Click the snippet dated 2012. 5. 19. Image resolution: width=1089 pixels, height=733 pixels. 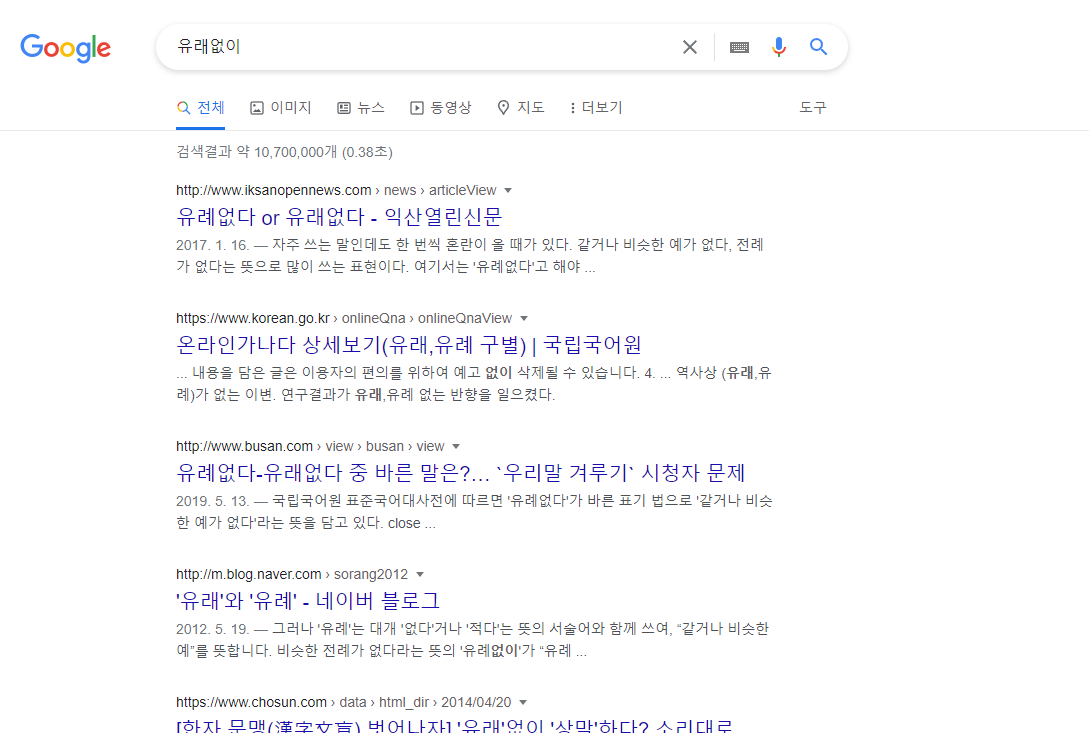472,640
